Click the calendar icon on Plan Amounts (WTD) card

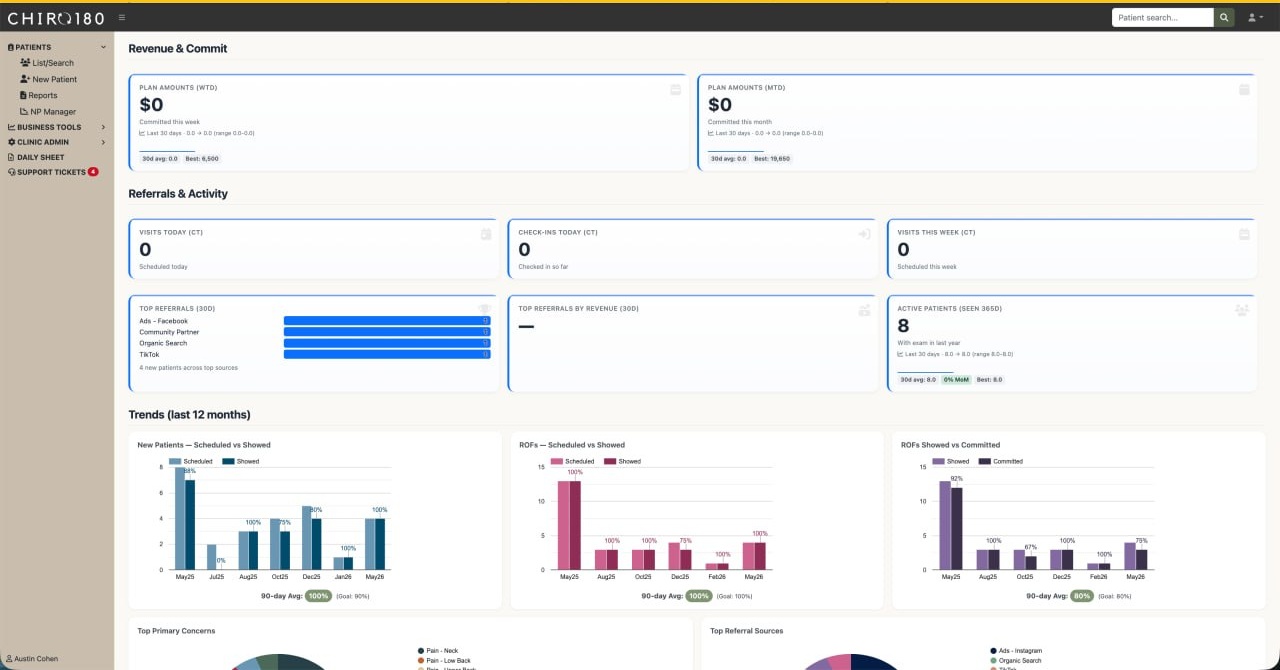point(676,90)
